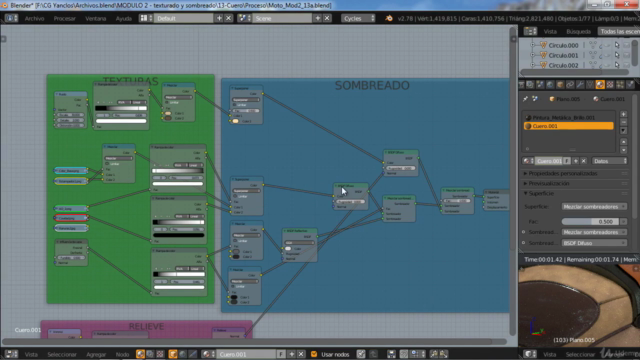Open the Ventana menu

[x=96, y=18]
